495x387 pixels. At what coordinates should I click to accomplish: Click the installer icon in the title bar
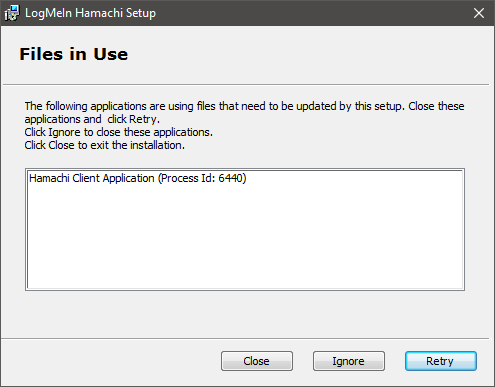[x=12, y=13]
